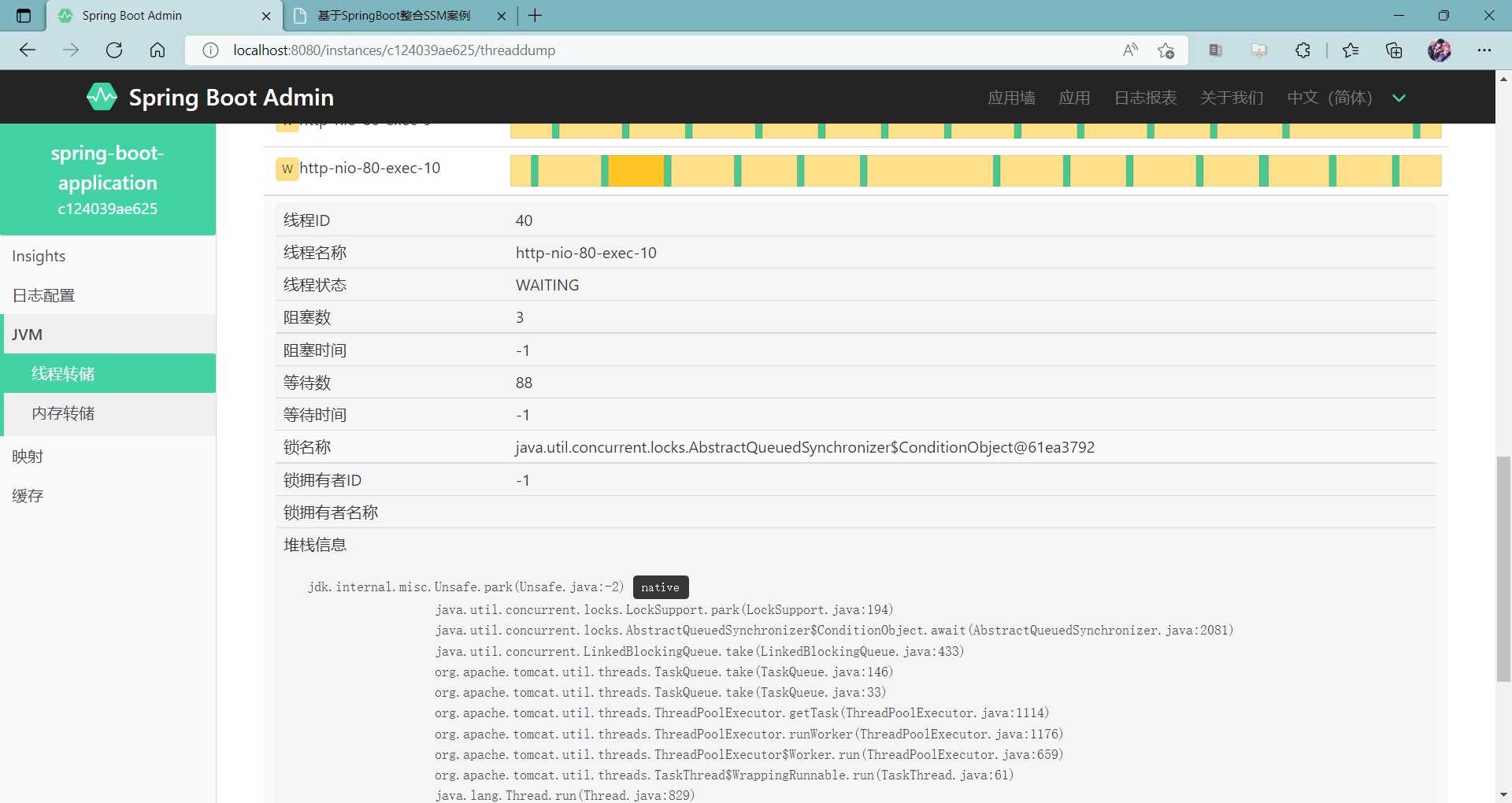Select the 内存转储 sidebar item
The height and width of the screenshot is (803, 1512).
109,413
